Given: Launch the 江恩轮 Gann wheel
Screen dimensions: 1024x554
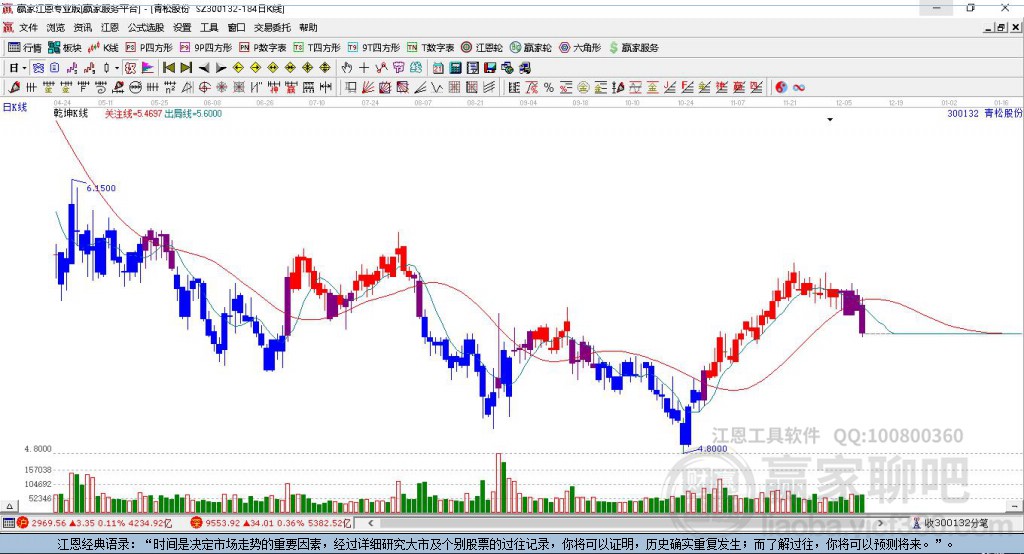Looking at the screenshot, I should coord(482,48).
